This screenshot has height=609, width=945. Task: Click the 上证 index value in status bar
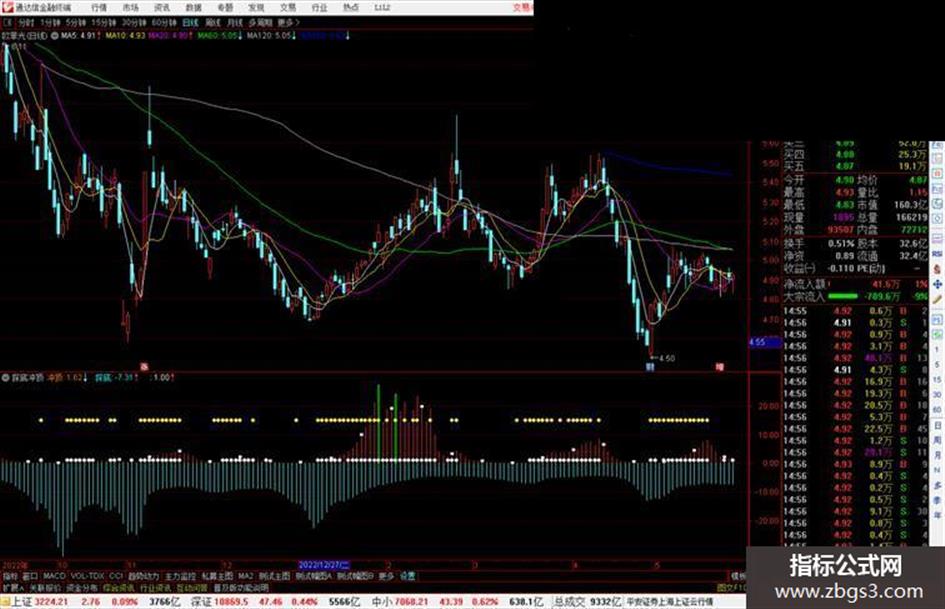[x=51, y=602]
